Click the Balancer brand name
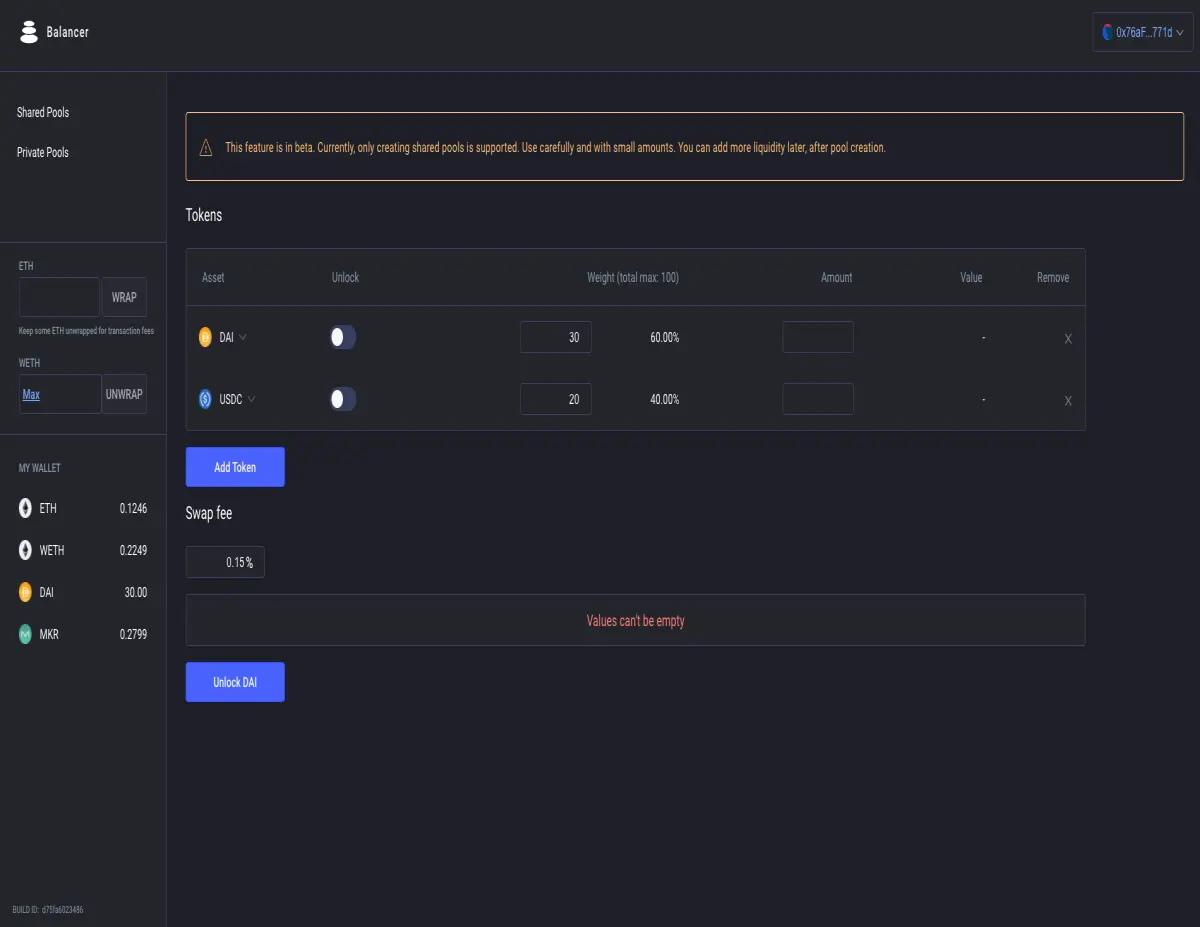Screen dimensions: 1200x927 [68, 32]
